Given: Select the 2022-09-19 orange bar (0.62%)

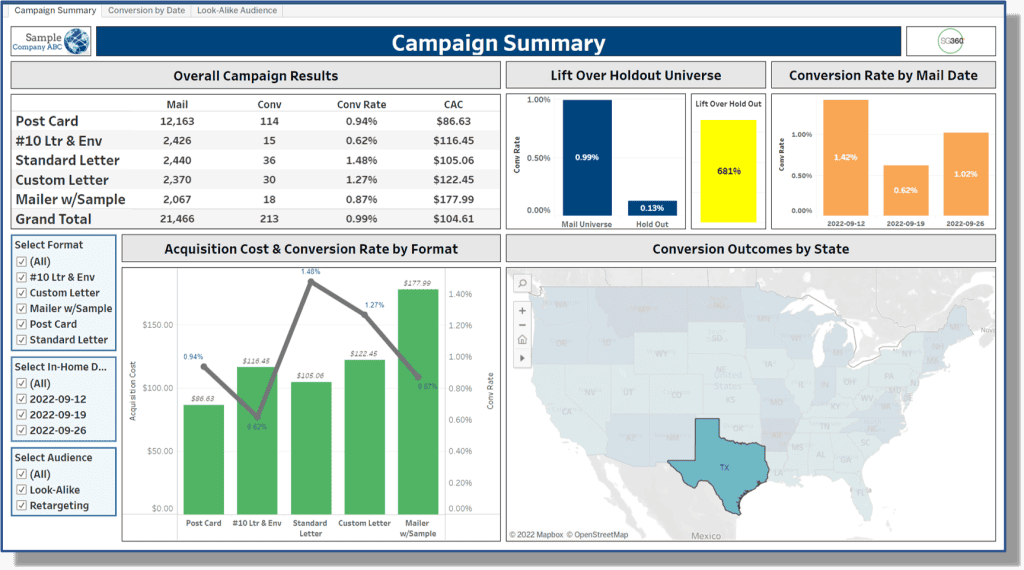Looking at the screenshot, I should 906,190.
